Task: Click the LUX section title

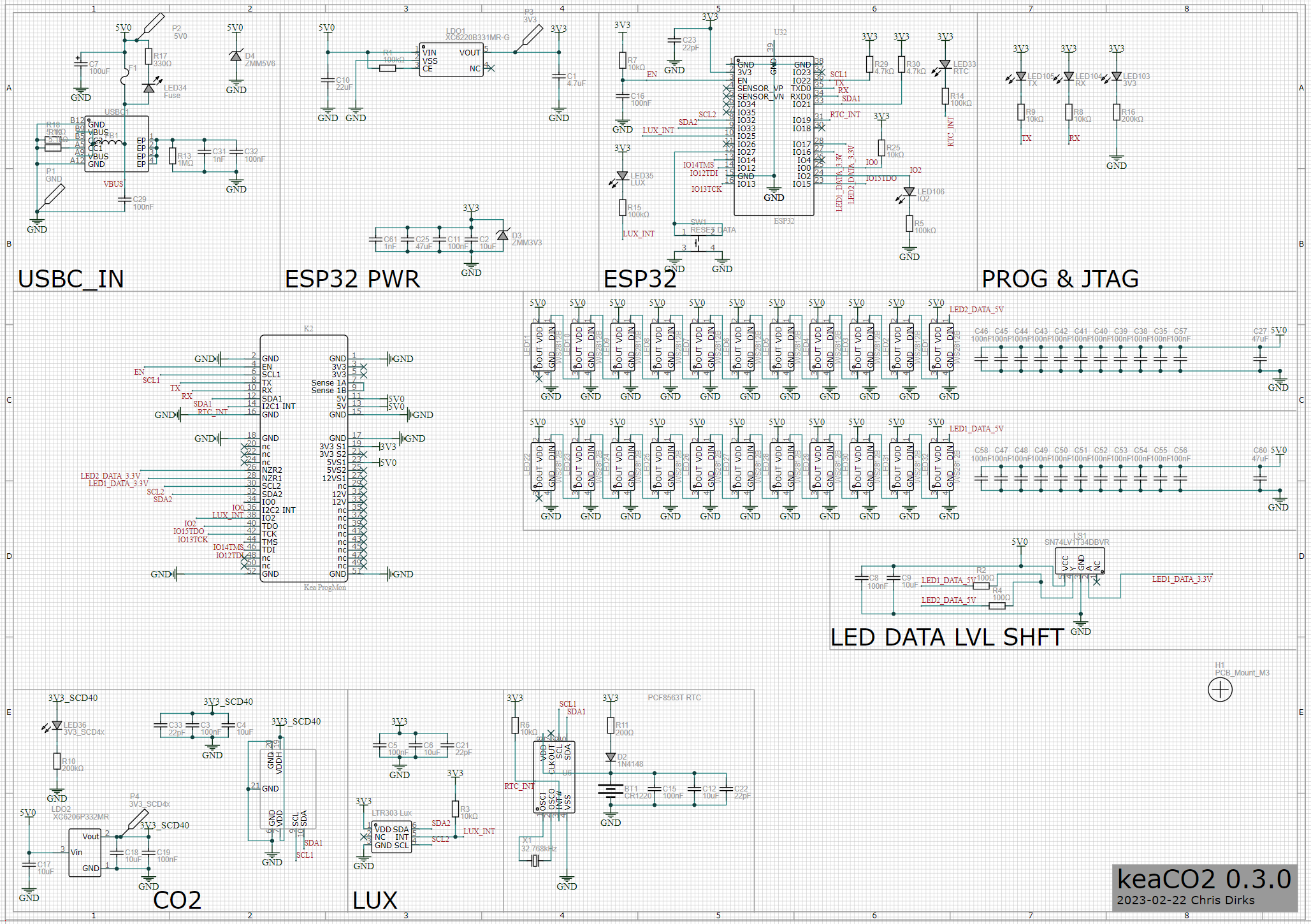Action: [375, 900]
